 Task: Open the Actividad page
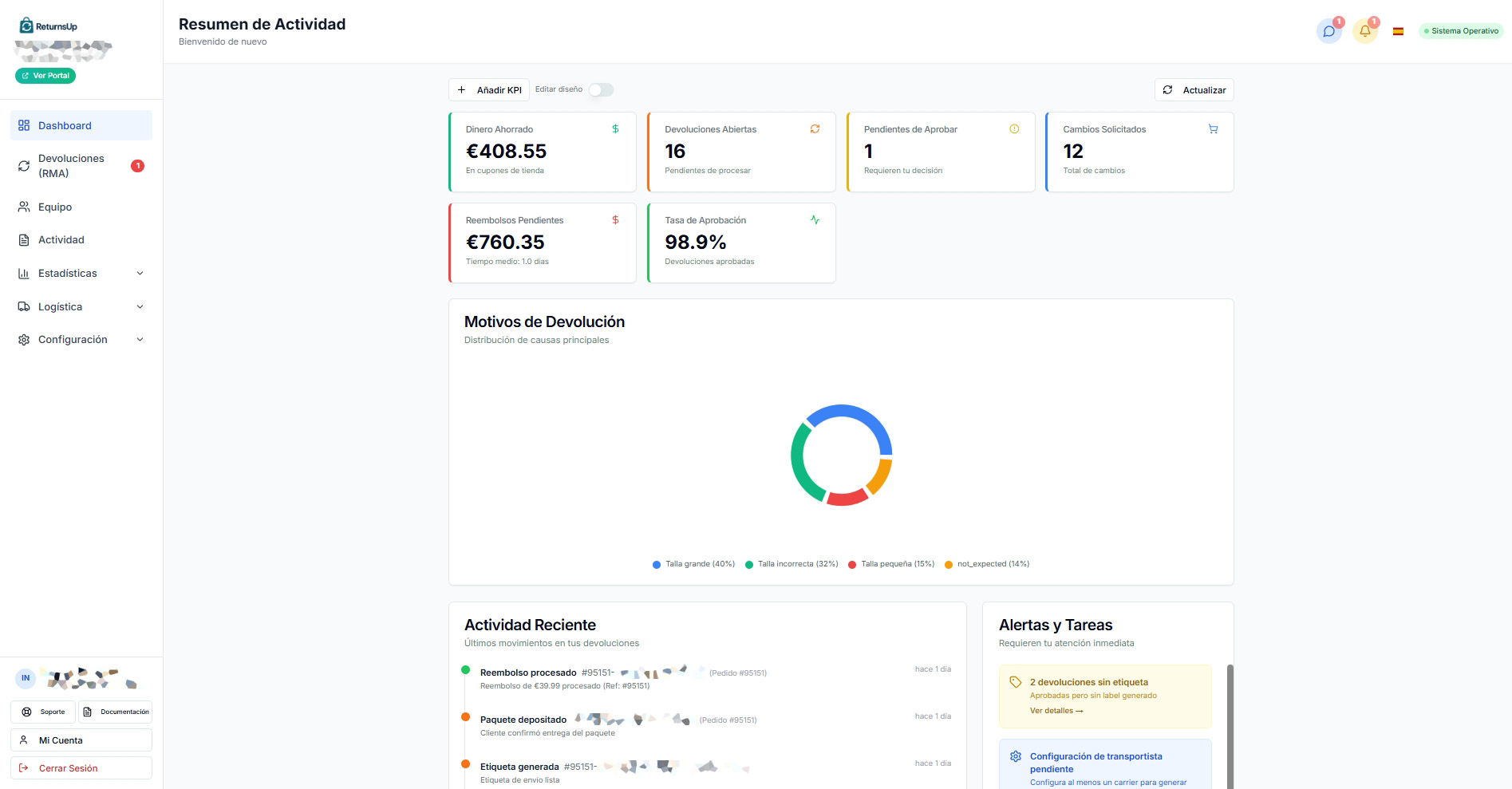coord(81,240)
